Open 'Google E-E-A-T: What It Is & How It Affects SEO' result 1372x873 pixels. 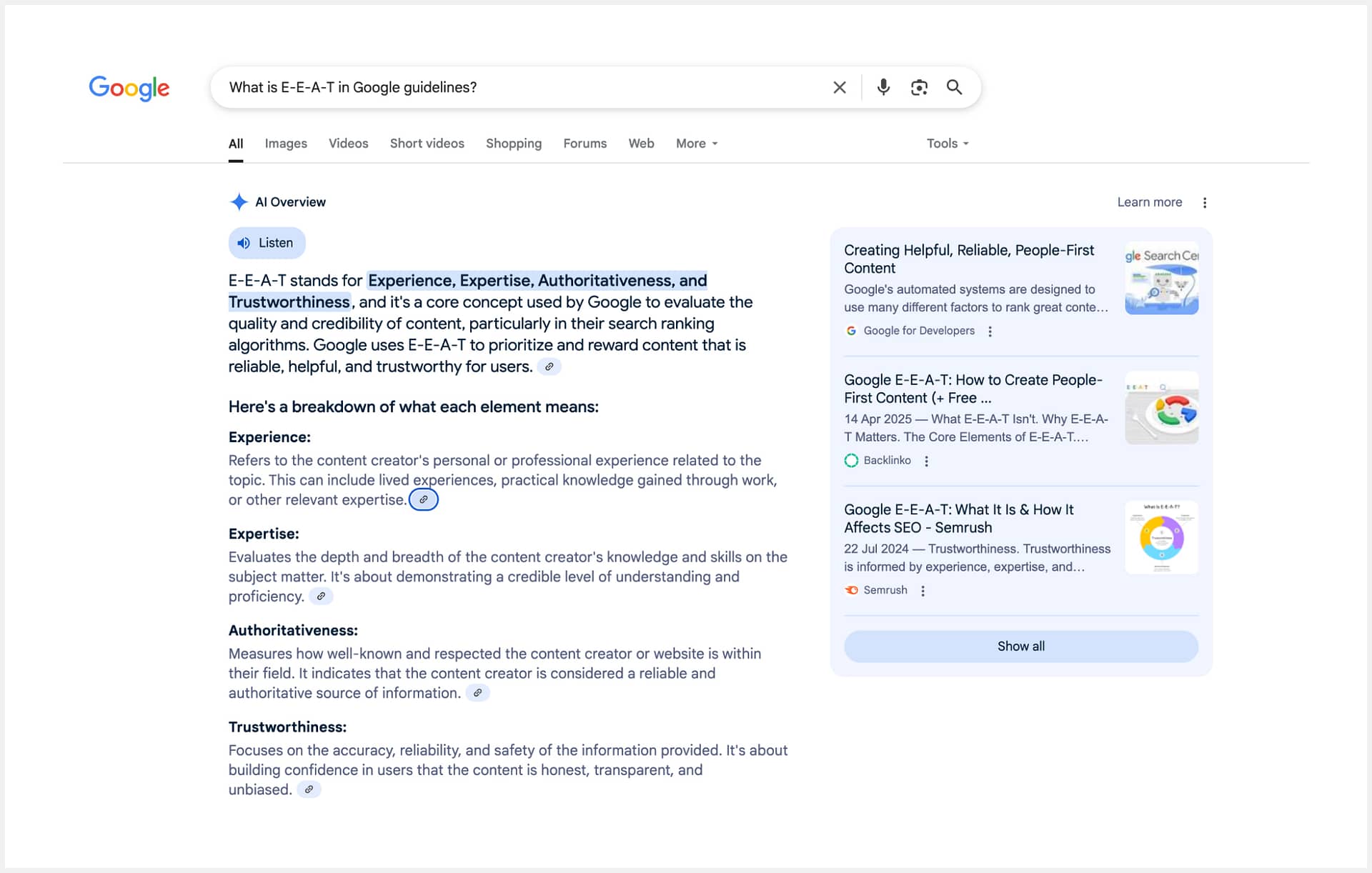[959, 519]
